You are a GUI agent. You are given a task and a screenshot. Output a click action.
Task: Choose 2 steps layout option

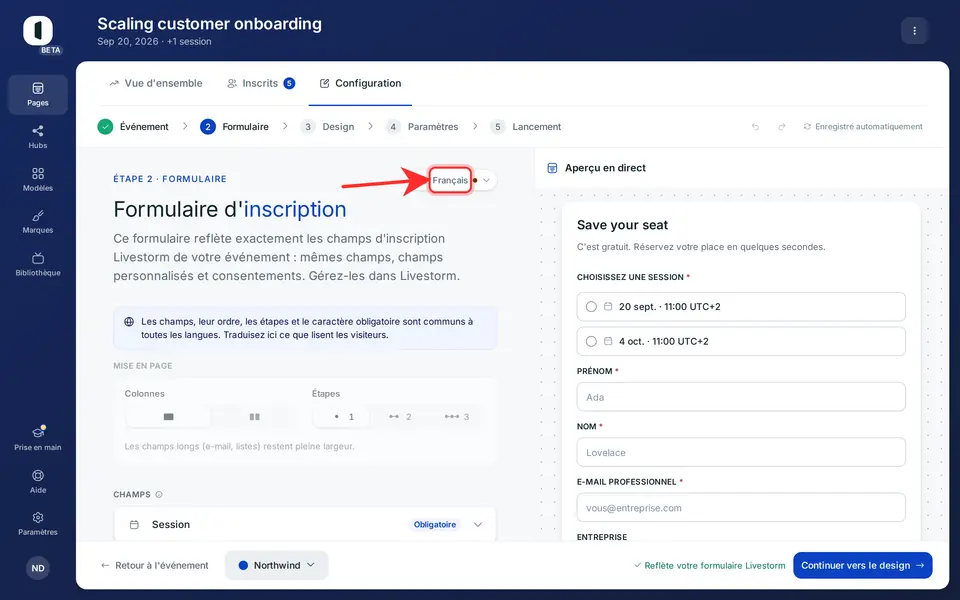tap(400, 417)
